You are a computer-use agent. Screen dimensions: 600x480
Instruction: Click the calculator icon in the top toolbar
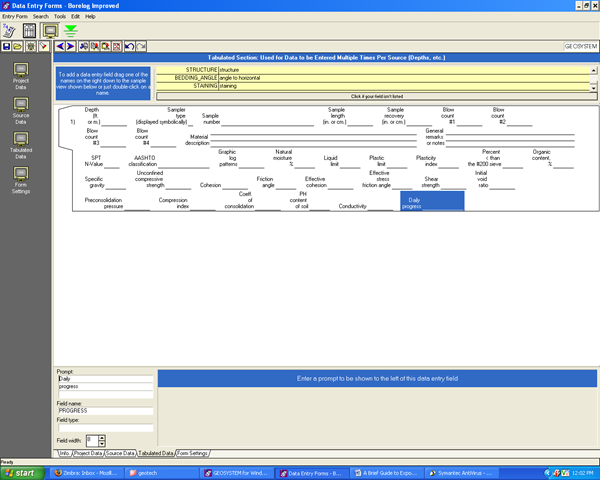8,30
